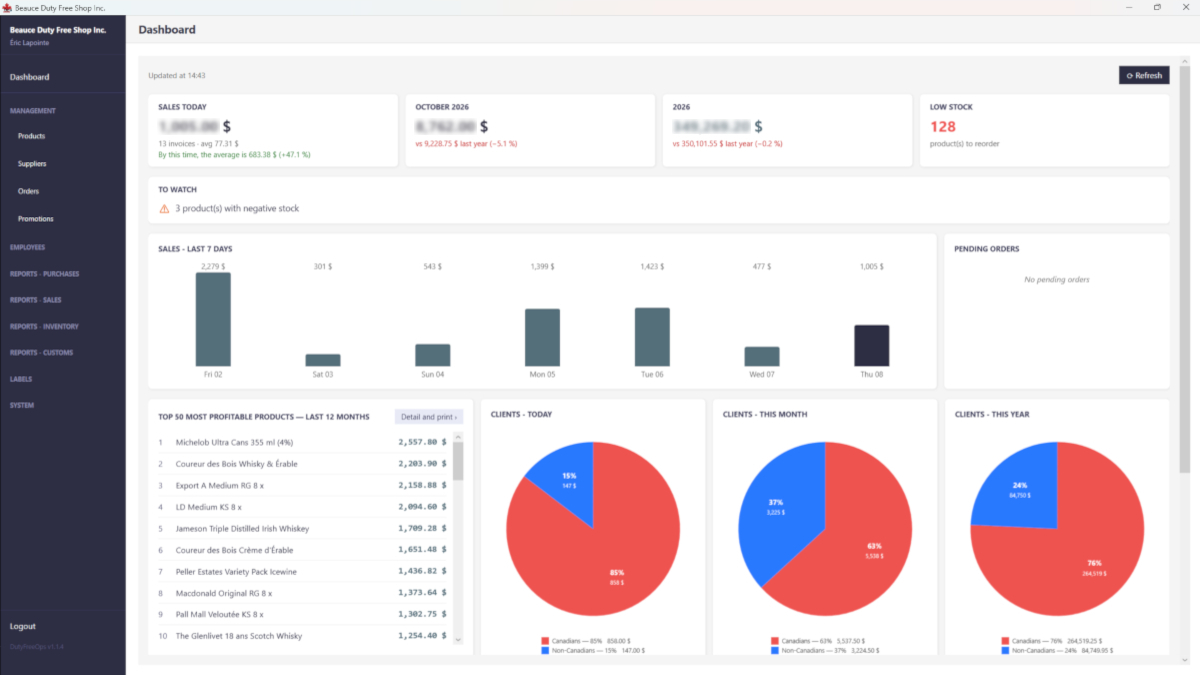The height and width of the screenshot is (675, 1200).
Task: Click blue Non-Canadians legend swatch under Clients Today
Action: 545,650
